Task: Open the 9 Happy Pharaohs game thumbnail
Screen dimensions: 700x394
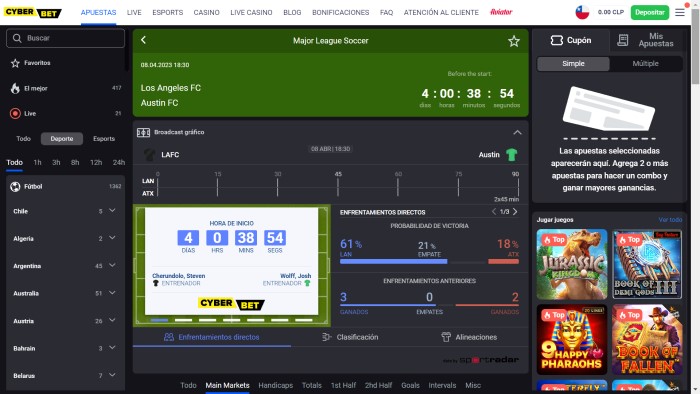Action: (572, 340)
